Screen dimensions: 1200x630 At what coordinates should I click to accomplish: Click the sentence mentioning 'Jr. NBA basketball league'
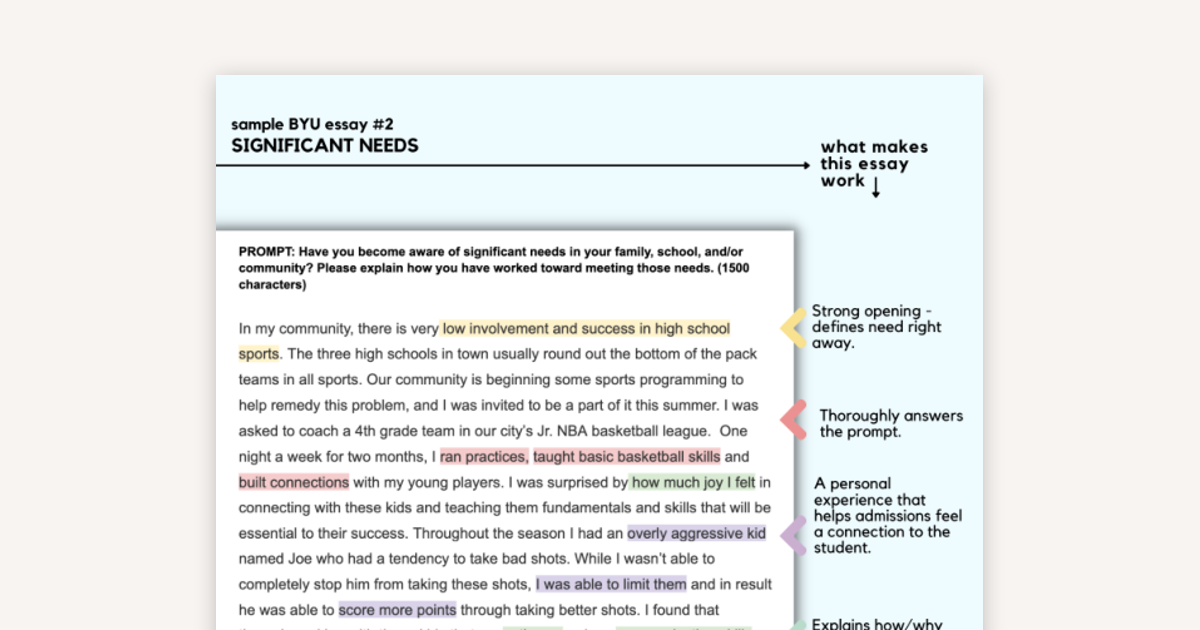pyautogui.click(x=493, y=431)
